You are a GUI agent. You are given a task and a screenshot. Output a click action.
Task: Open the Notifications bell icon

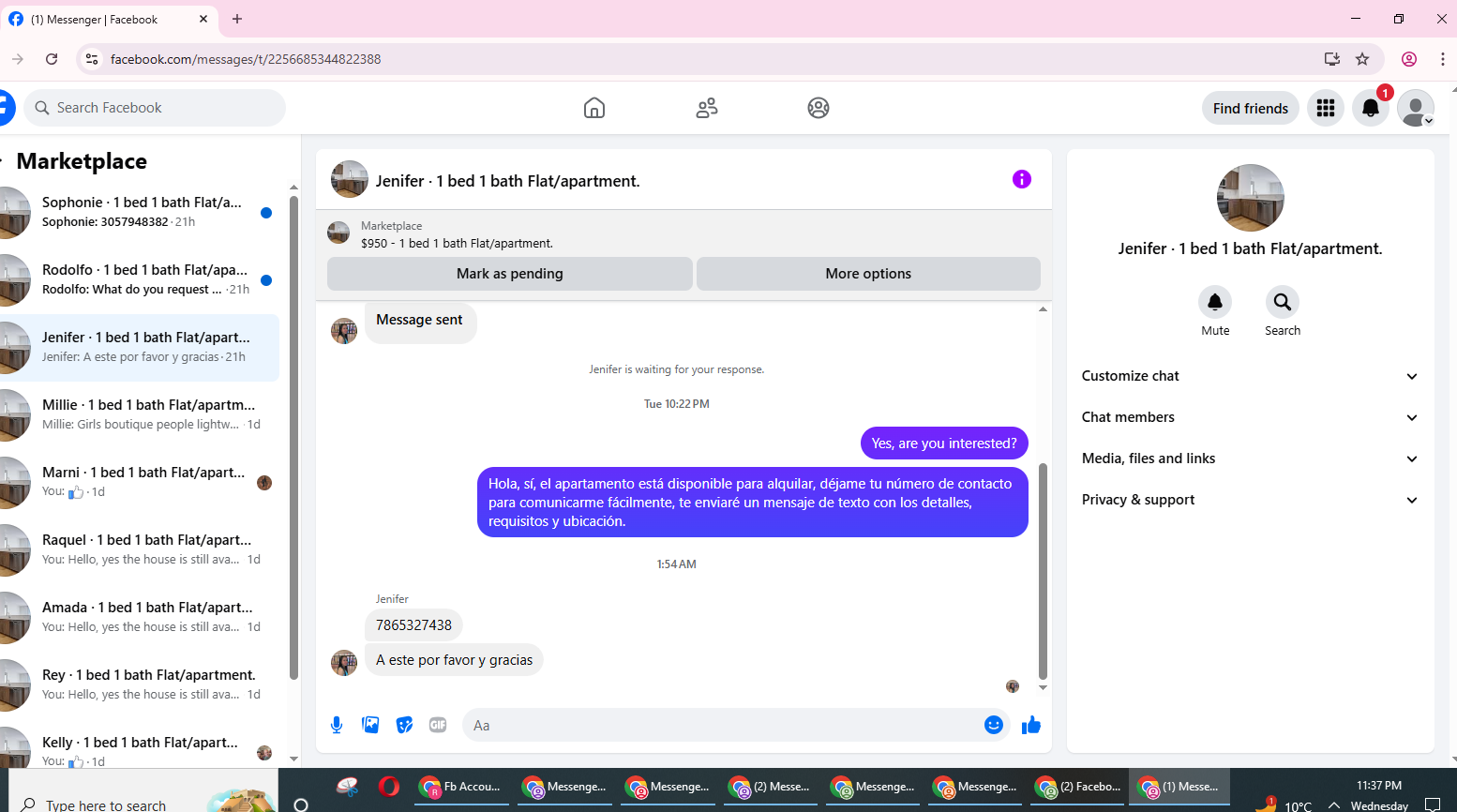click(x=1371, y=109)
